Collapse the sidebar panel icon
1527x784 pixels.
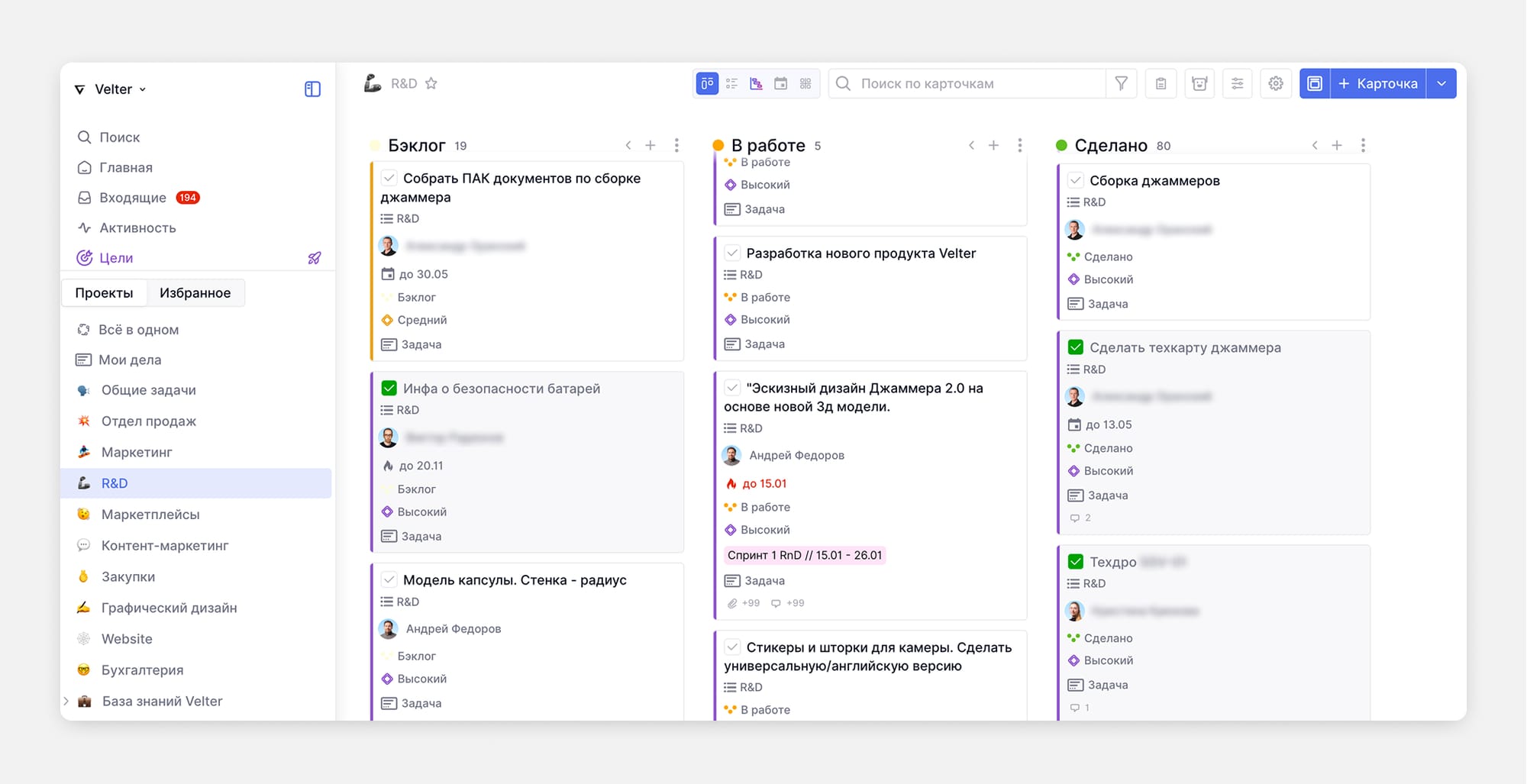[312, 89]
